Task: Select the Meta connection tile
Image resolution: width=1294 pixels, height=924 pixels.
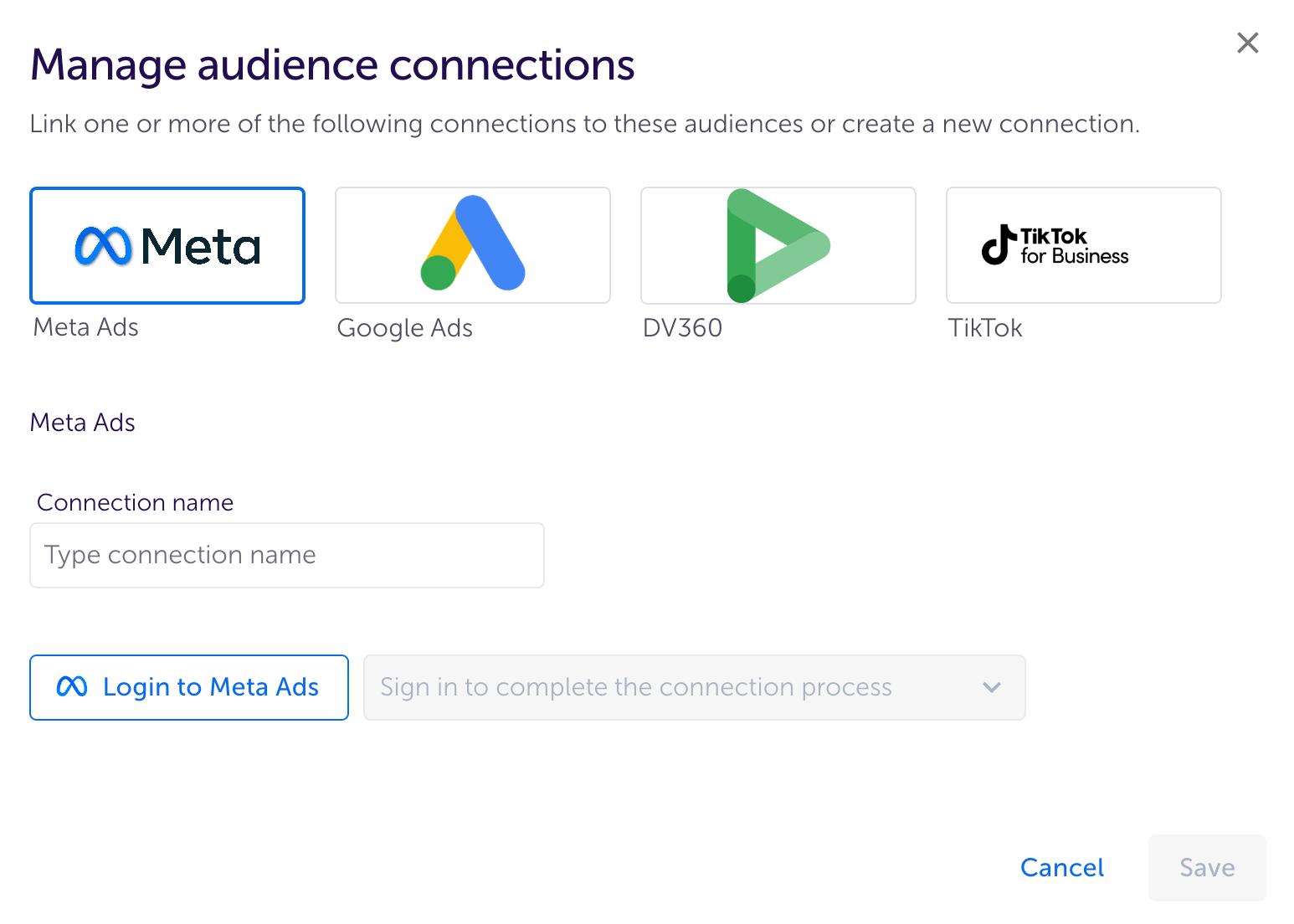Action: tap(167, 245)
